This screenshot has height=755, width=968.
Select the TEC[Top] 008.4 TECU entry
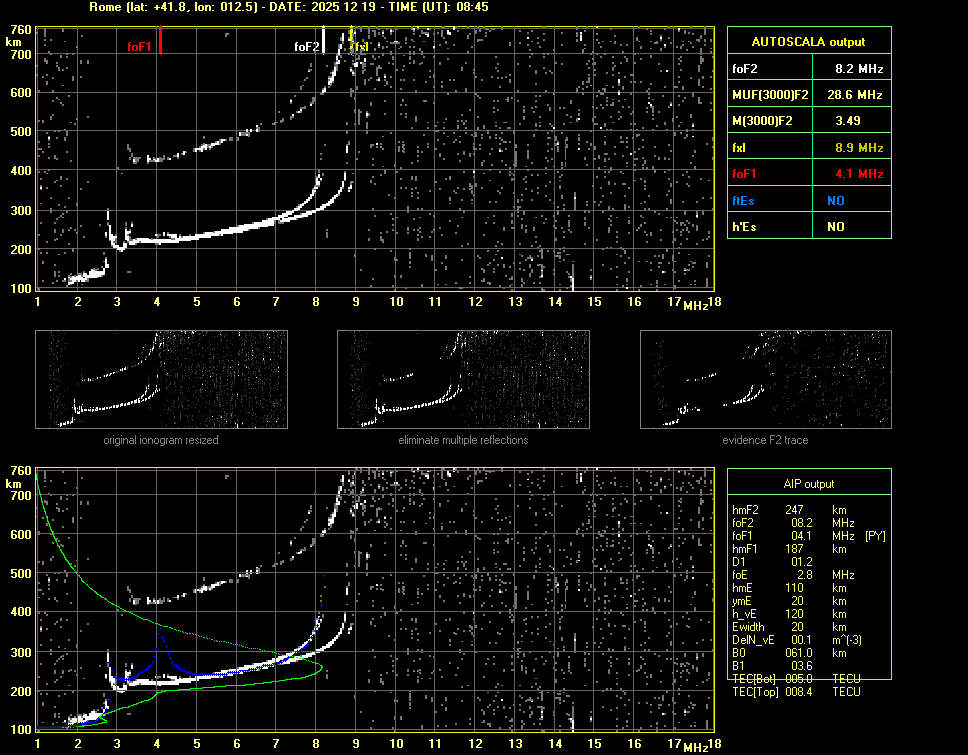coord(795,692)
